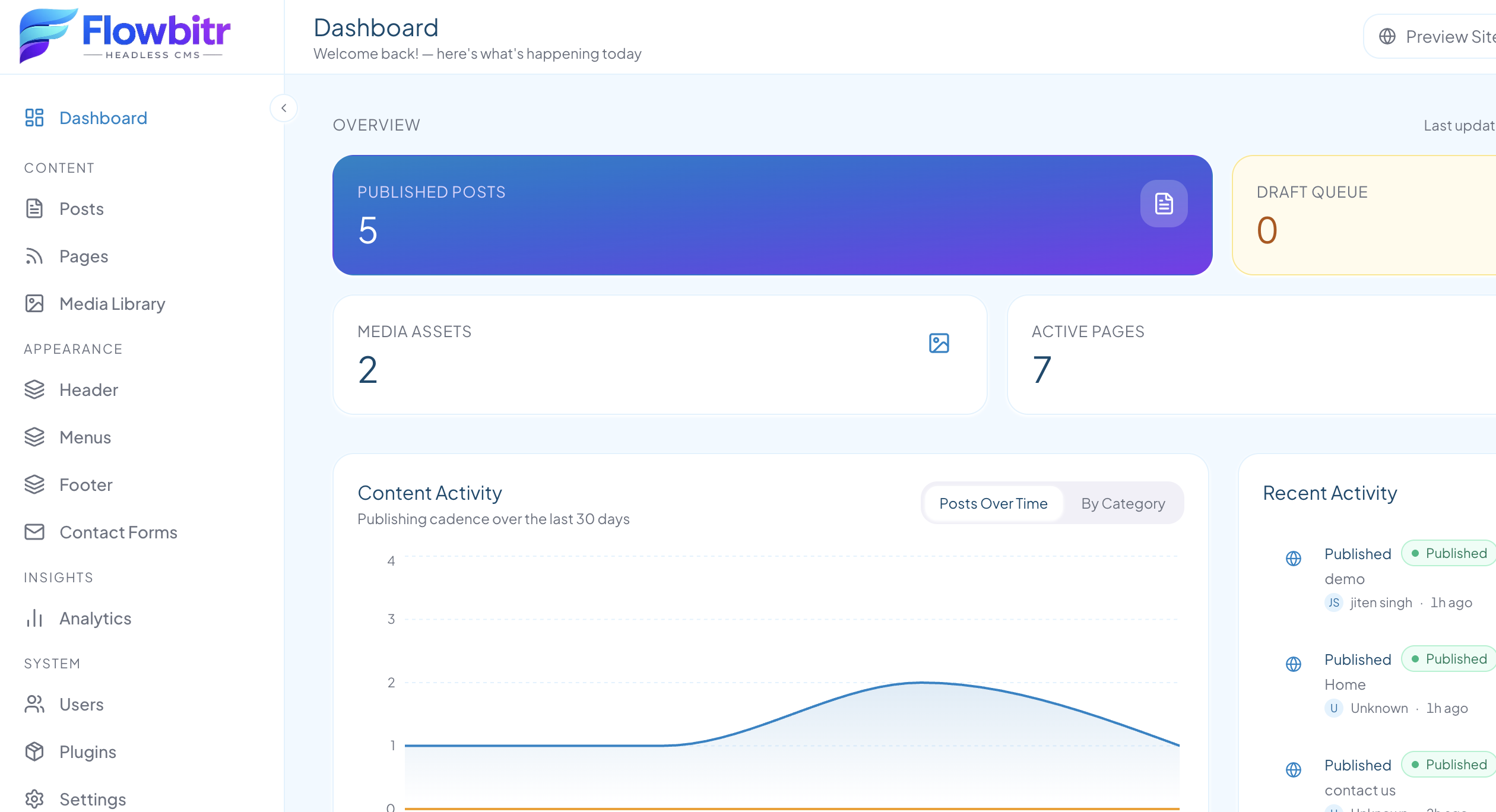Click Published badge on contact us activity
Screen dimensions: 1496x812
pos(1449,764)
